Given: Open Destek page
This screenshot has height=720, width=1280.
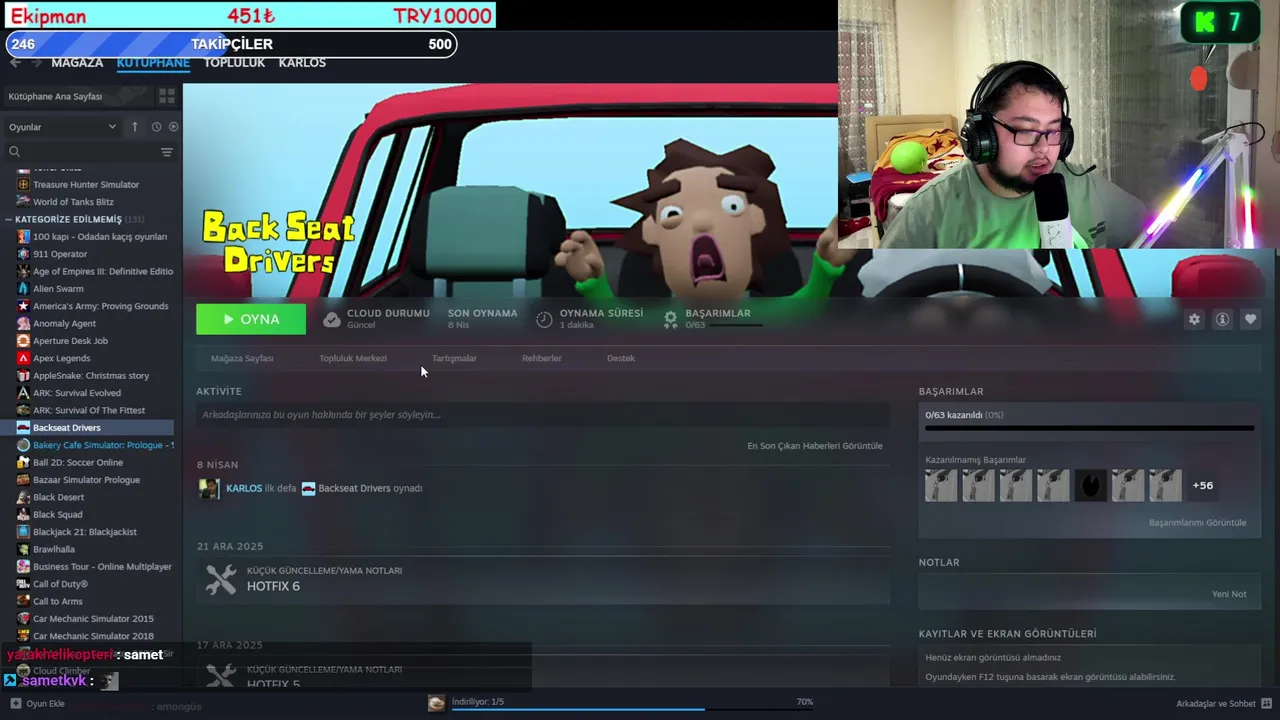Looking at the screenshot, I should [621, 358].
